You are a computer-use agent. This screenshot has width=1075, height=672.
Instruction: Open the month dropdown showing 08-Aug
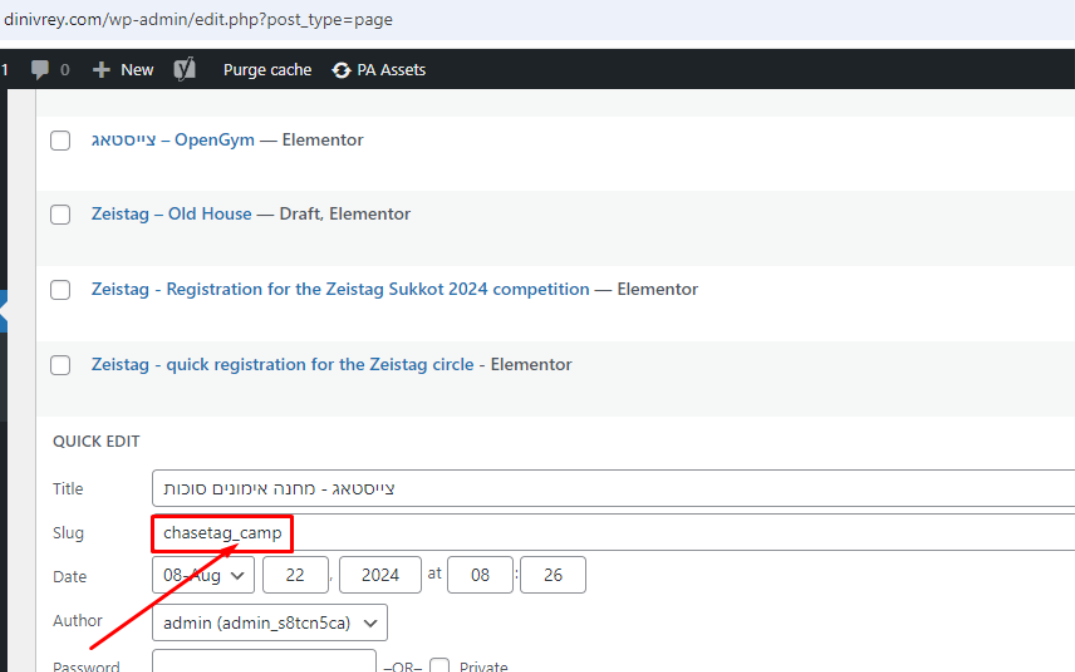203,575
